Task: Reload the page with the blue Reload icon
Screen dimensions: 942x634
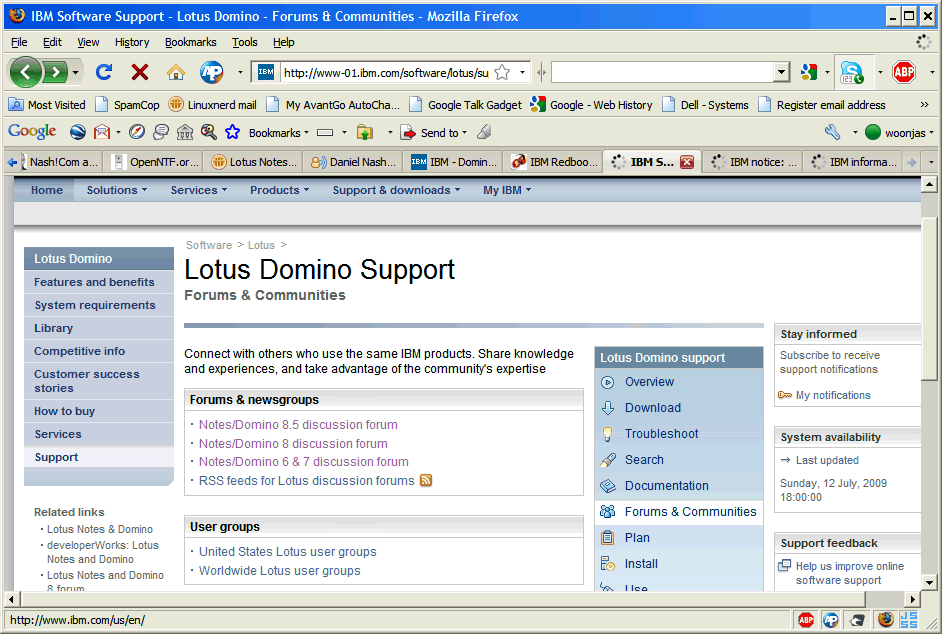Action: 104,73
